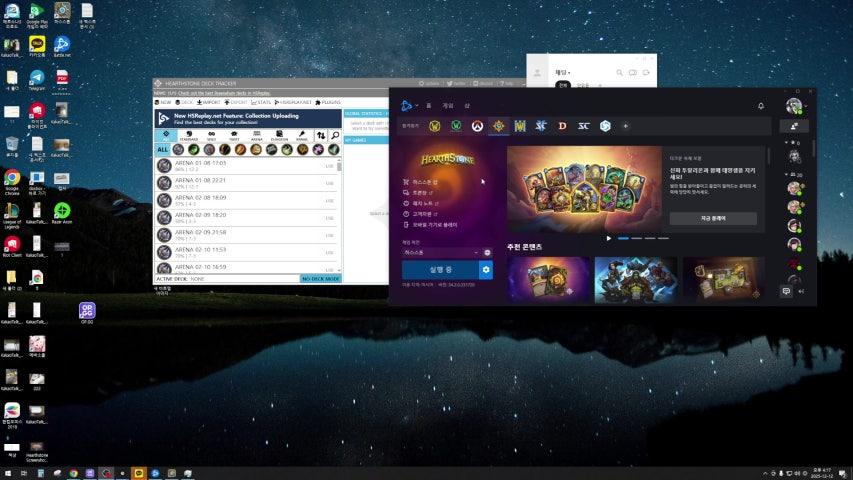Select the StarCraft Remastered game icon

point(583,126)
